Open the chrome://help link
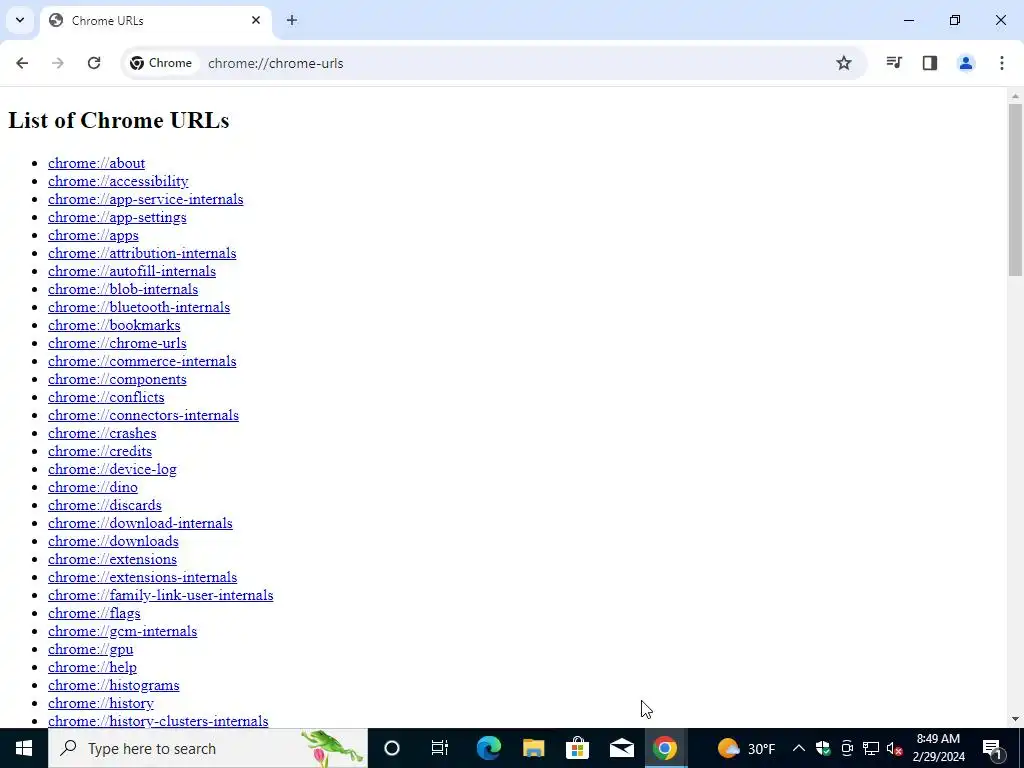1024x768 pixels. pos(93,667)
